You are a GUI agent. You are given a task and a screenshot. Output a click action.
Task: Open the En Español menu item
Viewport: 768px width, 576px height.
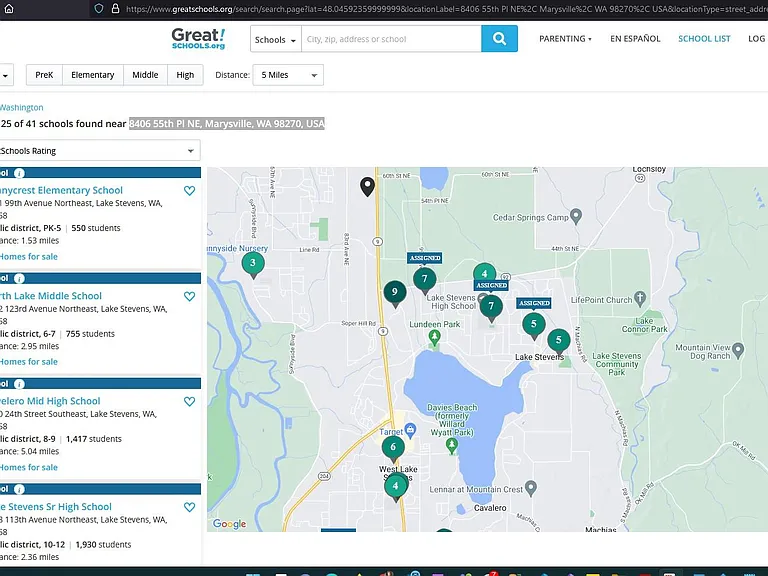point(635,39)
